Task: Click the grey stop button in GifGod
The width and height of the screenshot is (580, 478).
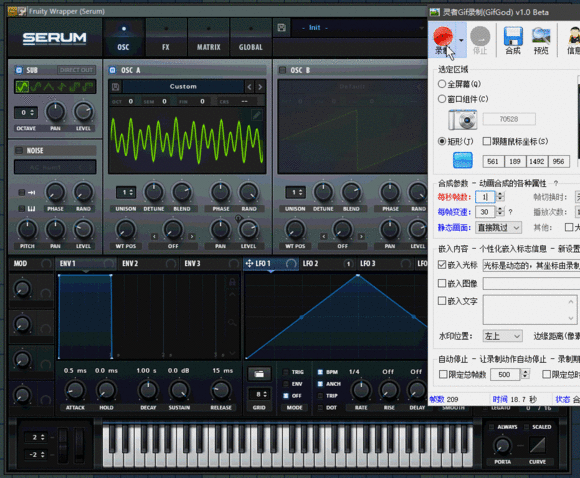Action: coord(480,40)
